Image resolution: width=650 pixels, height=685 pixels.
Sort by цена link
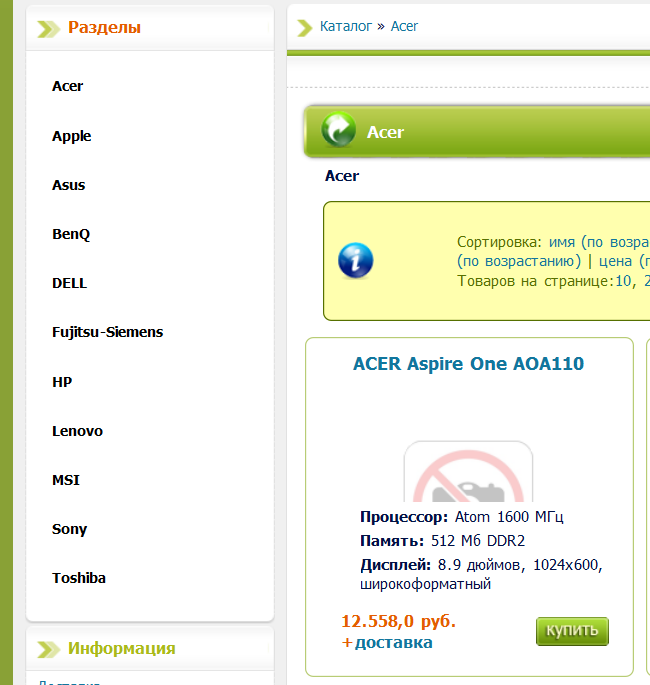[x=624, y=261]
